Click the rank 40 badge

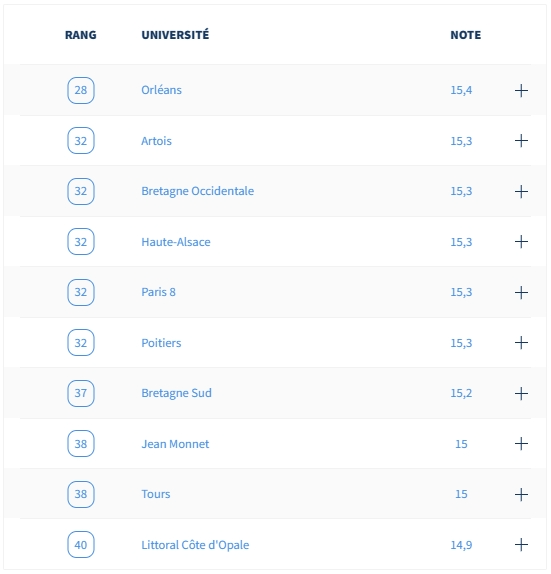(x=81, y=545)
